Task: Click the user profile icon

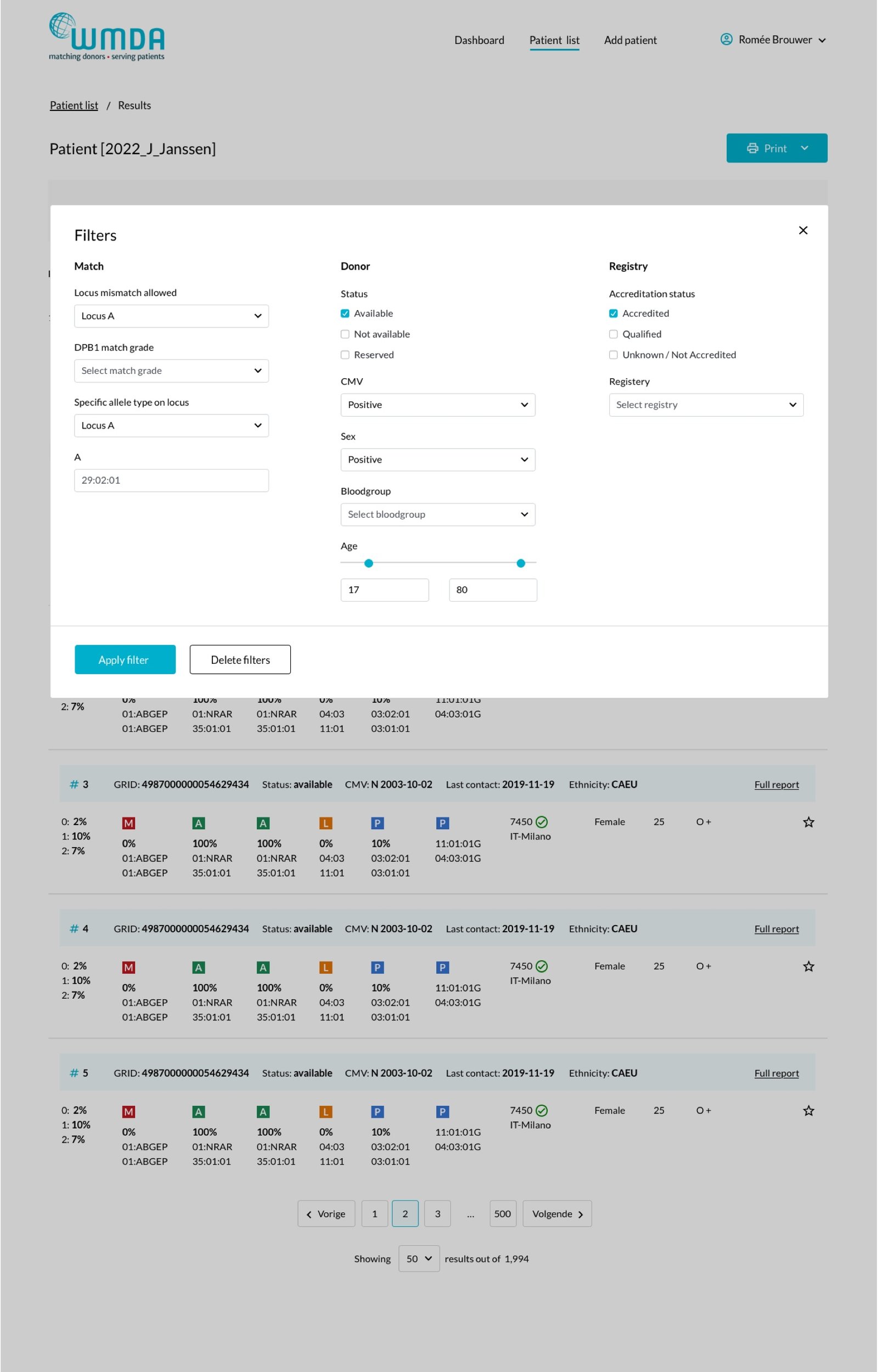Action: tap(726, 40)
